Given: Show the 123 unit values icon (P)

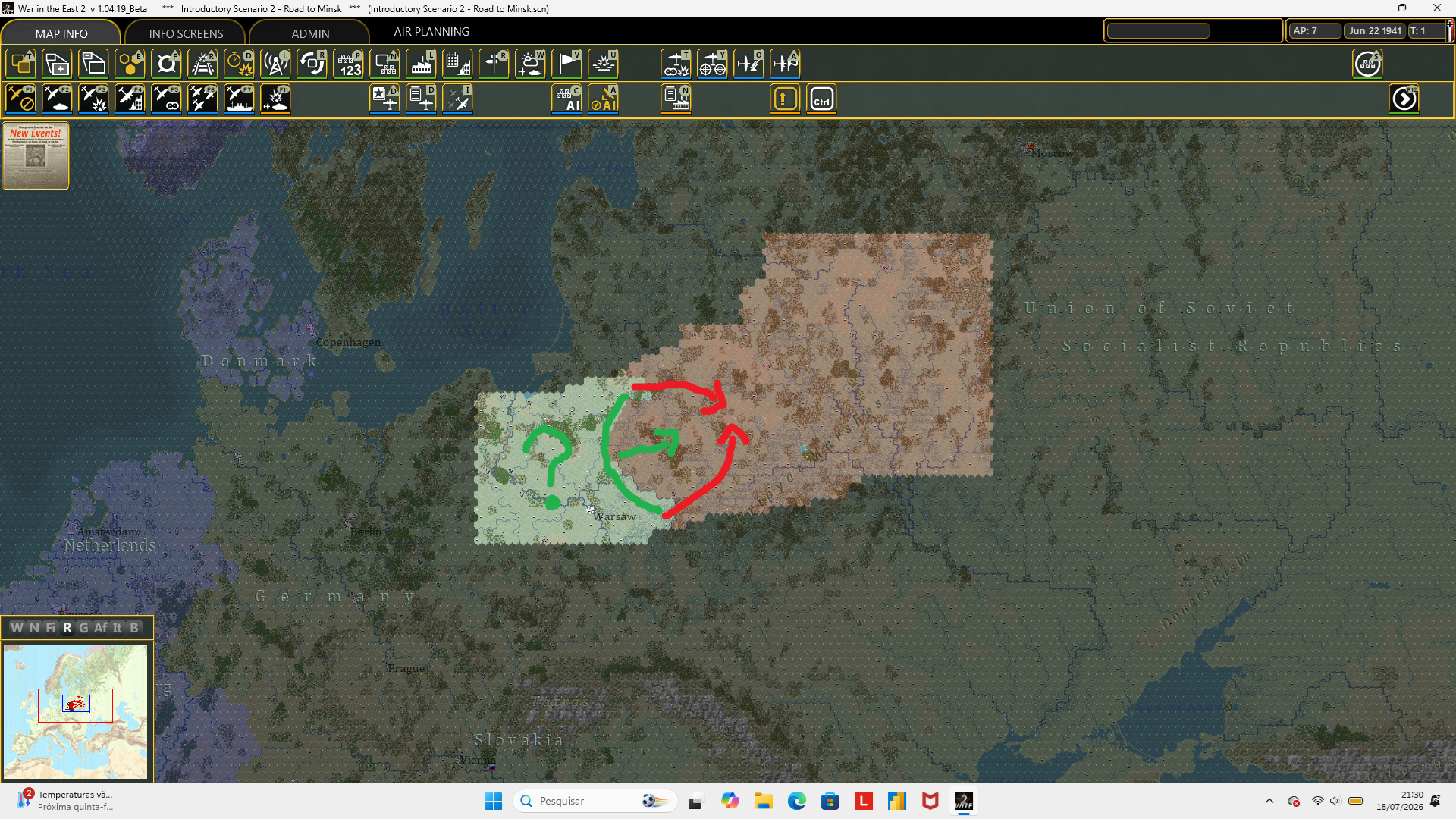Looking at the screenshot, I should (349, 64).
